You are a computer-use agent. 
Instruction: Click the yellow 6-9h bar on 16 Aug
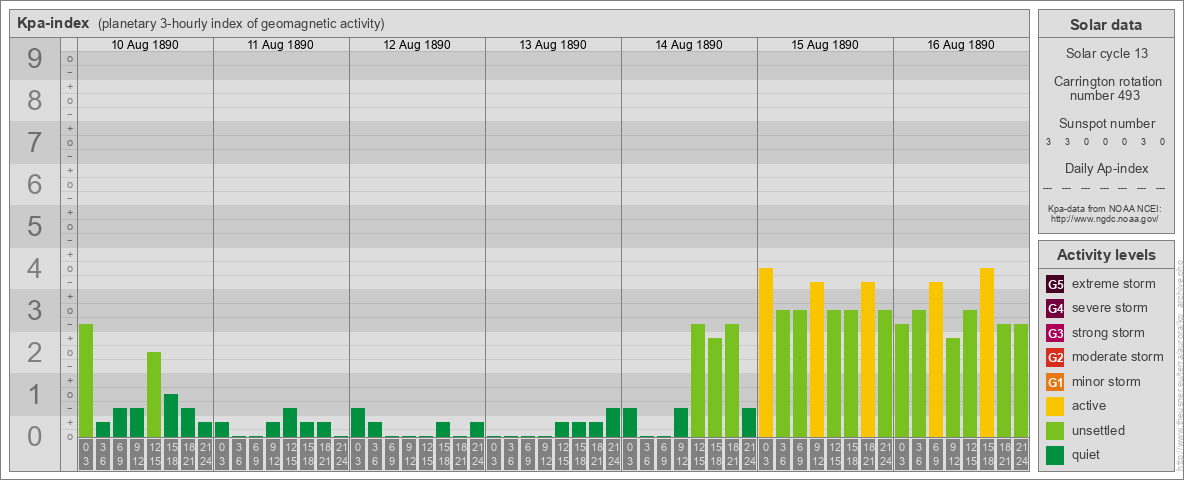tap(936, 359)
